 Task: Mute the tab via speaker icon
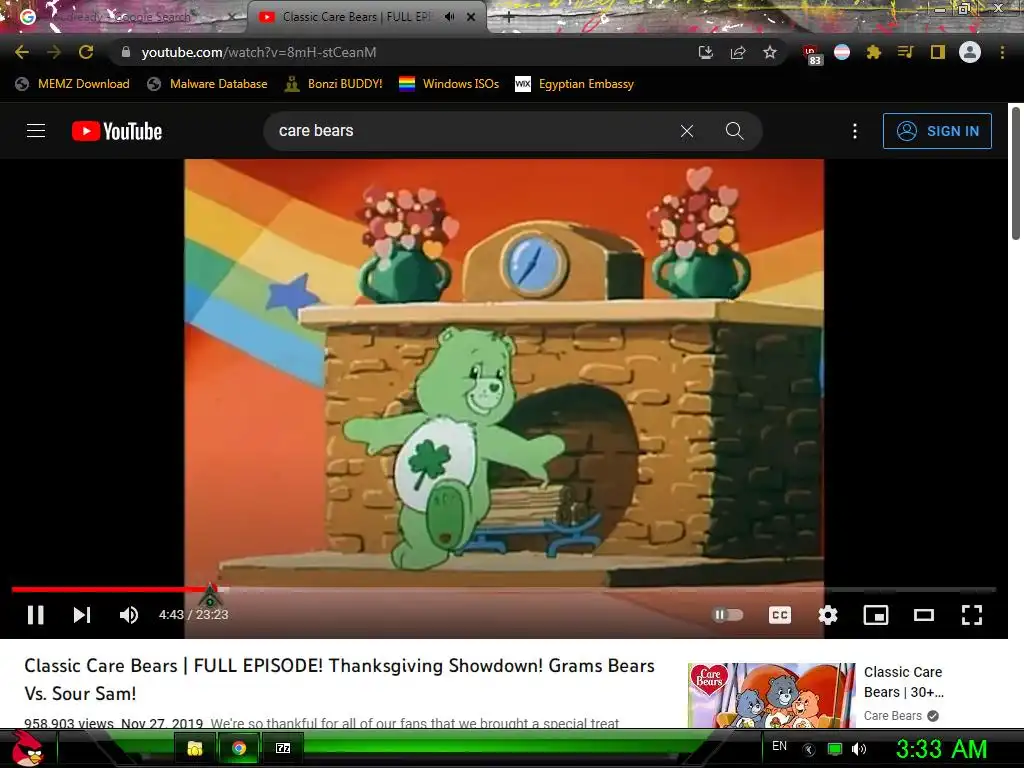click(449, 17)
